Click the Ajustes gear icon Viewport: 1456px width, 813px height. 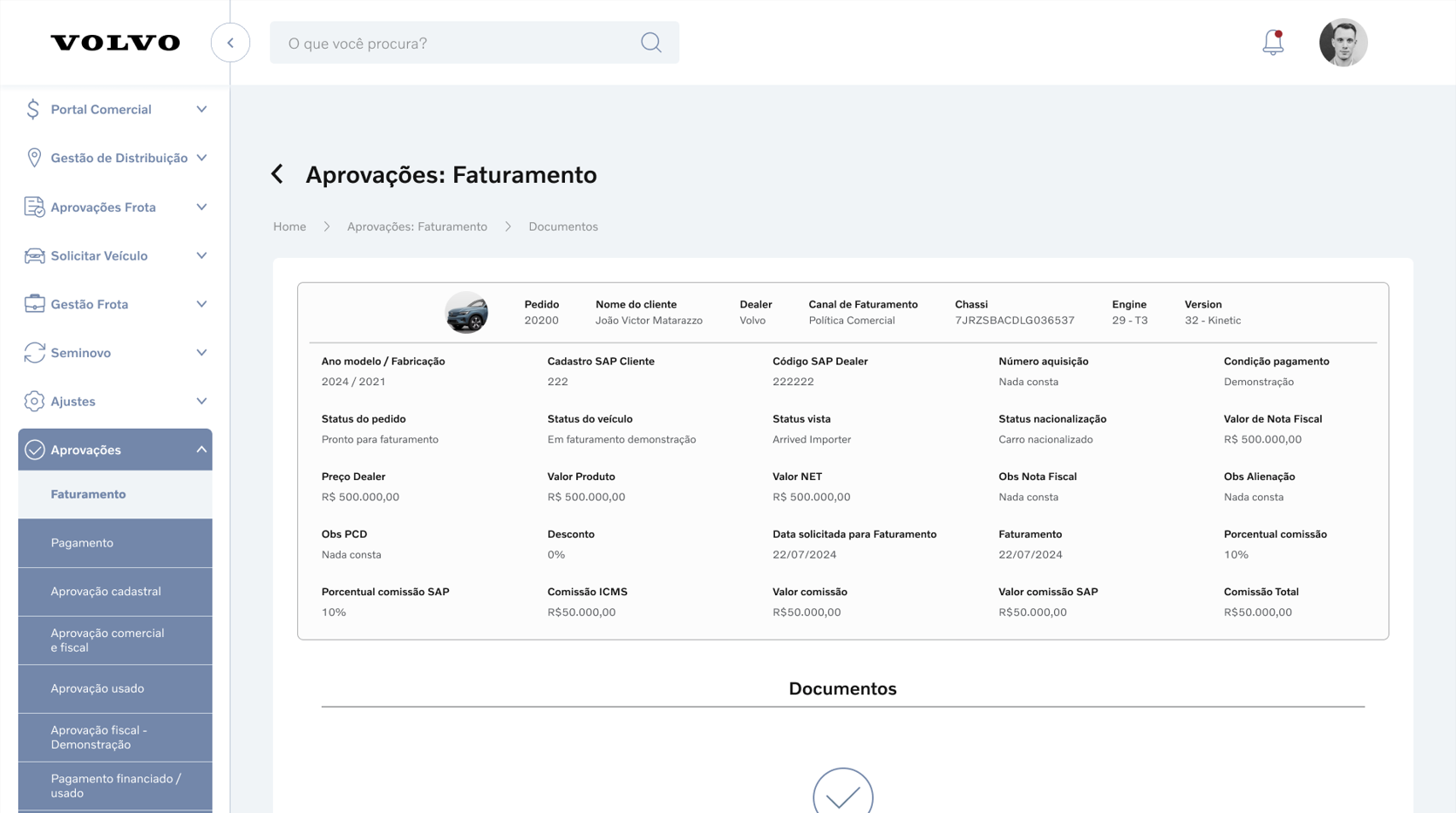coord(34,402)
